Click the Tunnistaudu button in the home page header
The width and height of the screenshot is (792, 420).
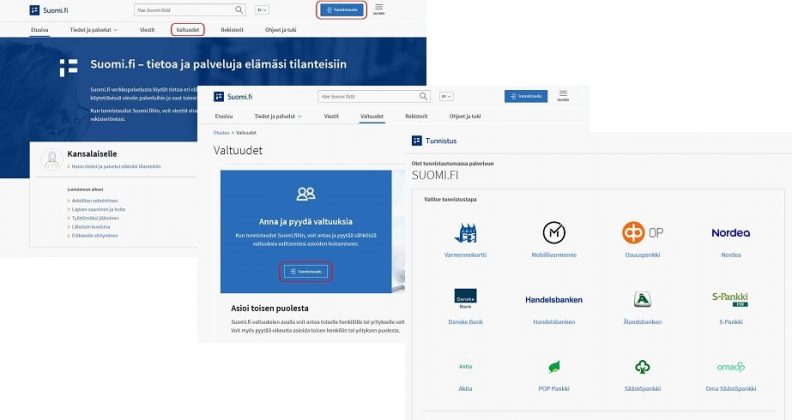tap(342, 10)
